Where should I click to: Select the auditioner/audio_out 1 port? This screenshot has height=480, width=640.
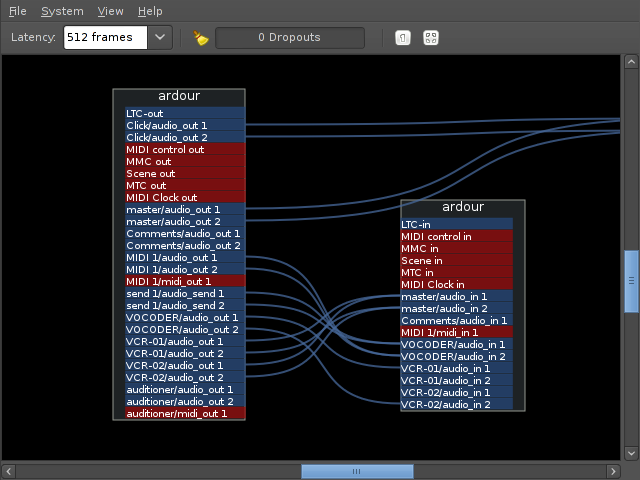[x=185, y=389]
